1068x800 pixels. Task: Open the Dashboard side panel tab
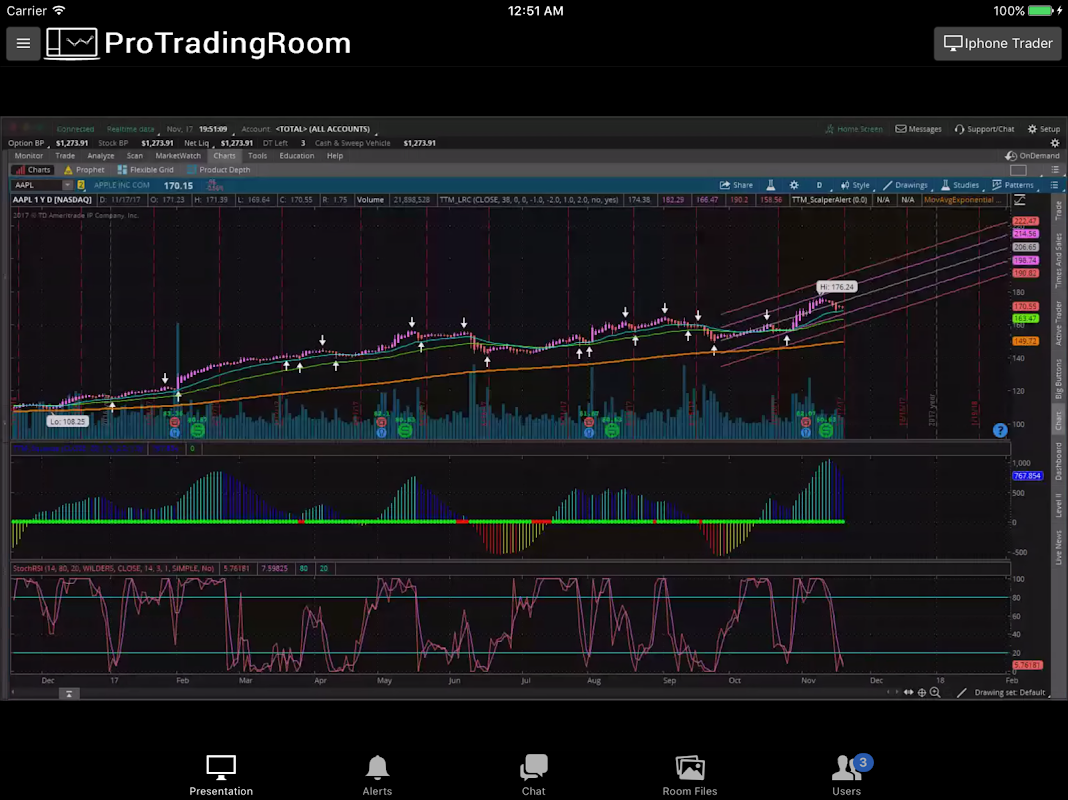tap(1058, 461)
